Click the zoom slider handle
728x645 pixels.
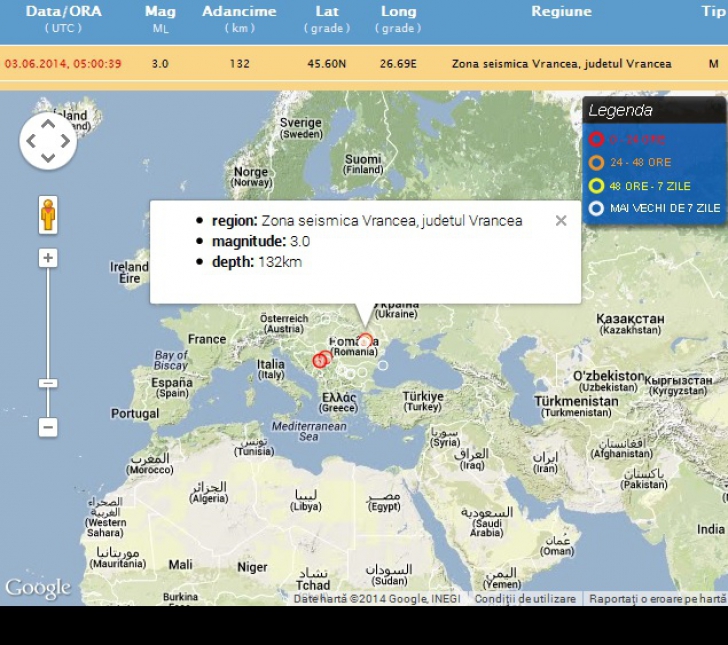coord(47,383)
